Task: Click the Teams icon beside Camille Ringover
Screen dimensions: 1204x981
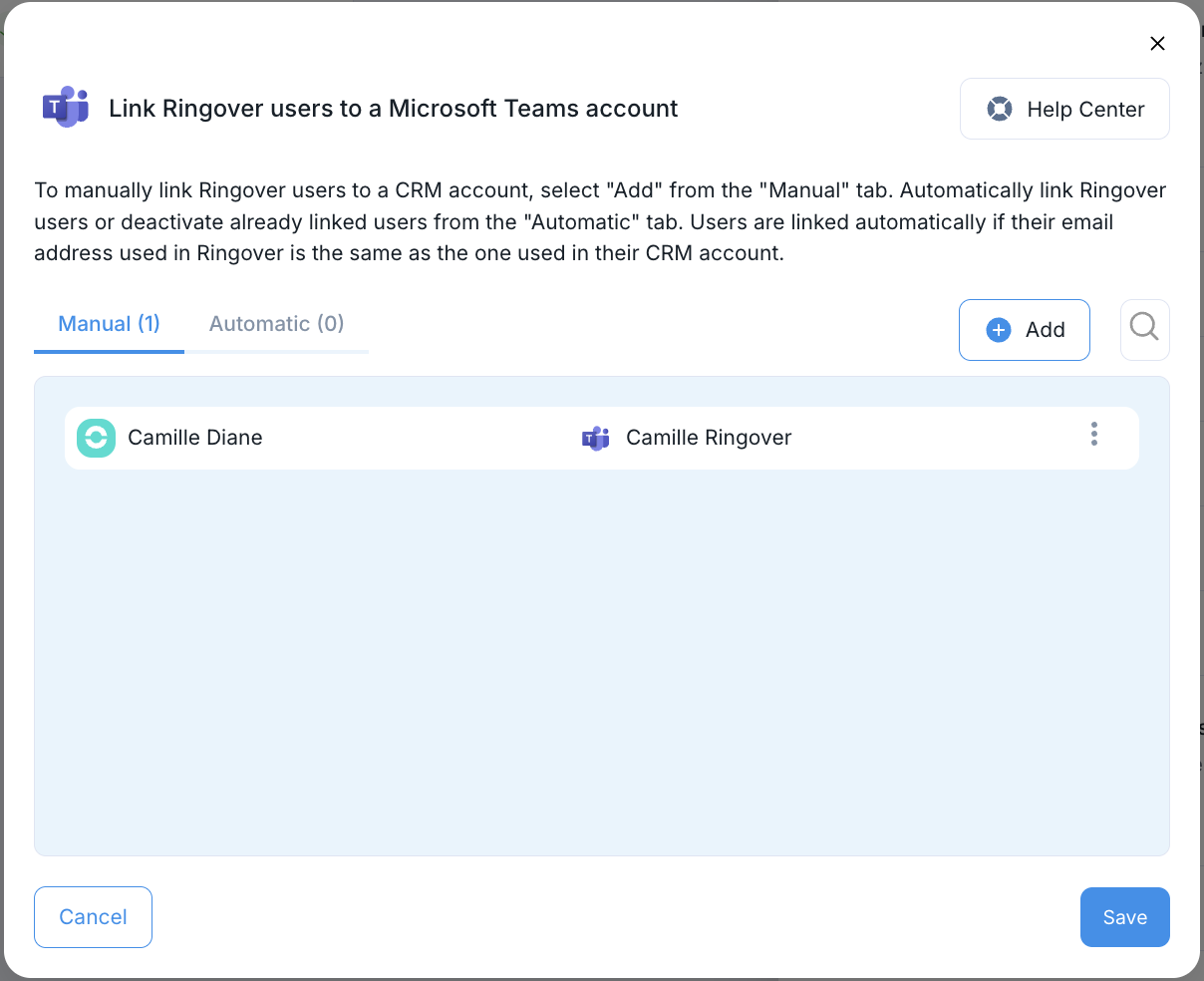Action: click(596, 438)
